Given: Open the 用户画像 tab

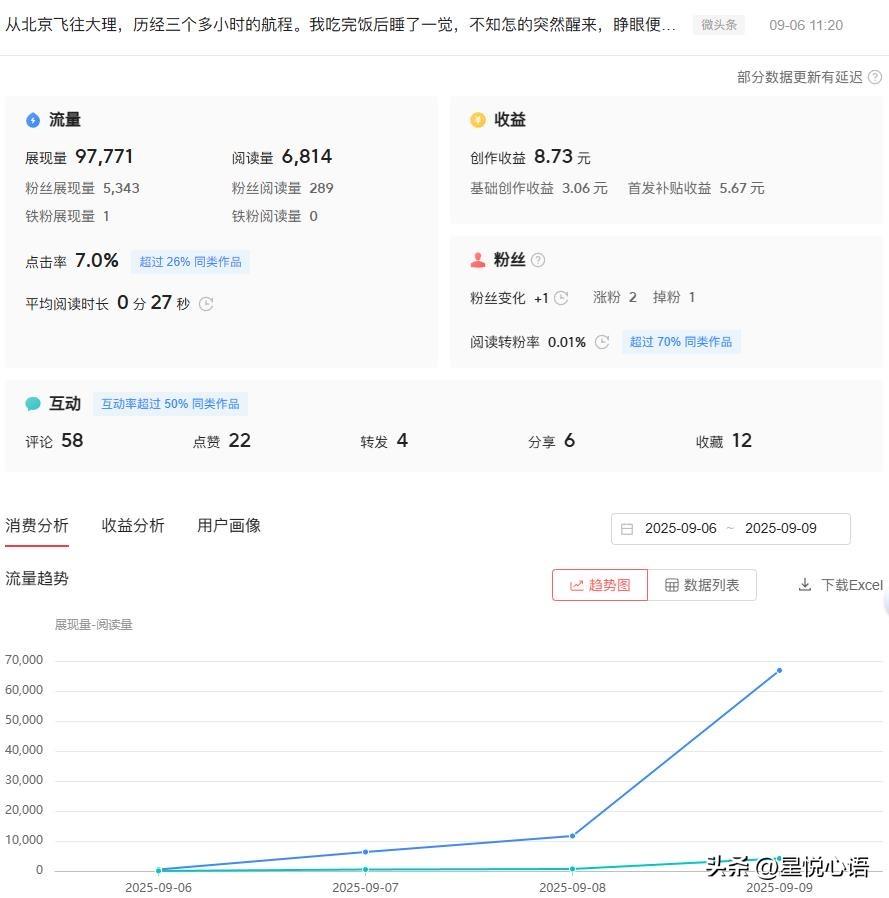Looking at the screenshot, I should point(229,525).
